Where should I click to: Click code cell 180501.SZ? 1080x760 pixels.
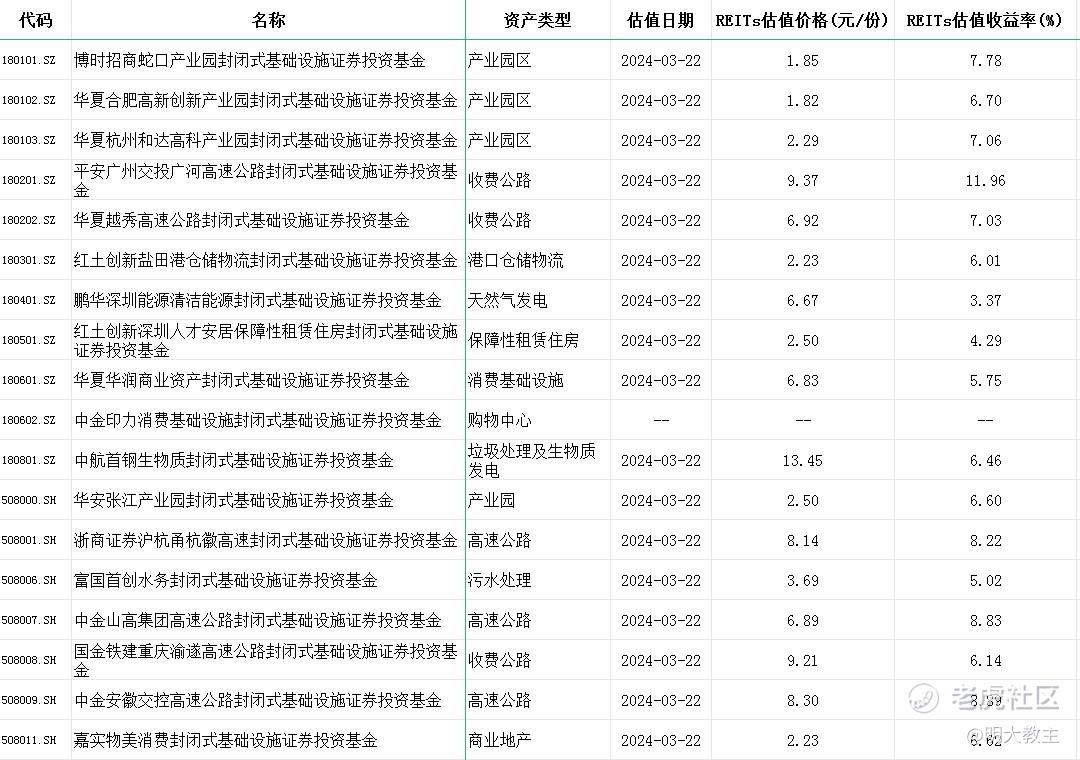coord(28,340)
